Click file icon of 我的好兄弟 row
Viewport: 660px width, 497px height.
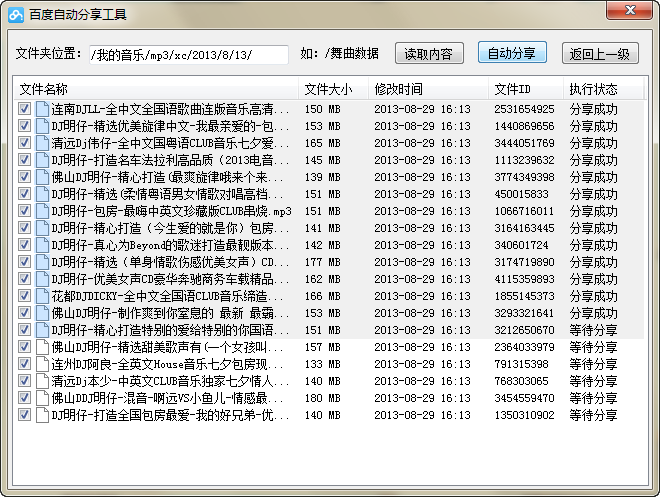tap(42, 415)
